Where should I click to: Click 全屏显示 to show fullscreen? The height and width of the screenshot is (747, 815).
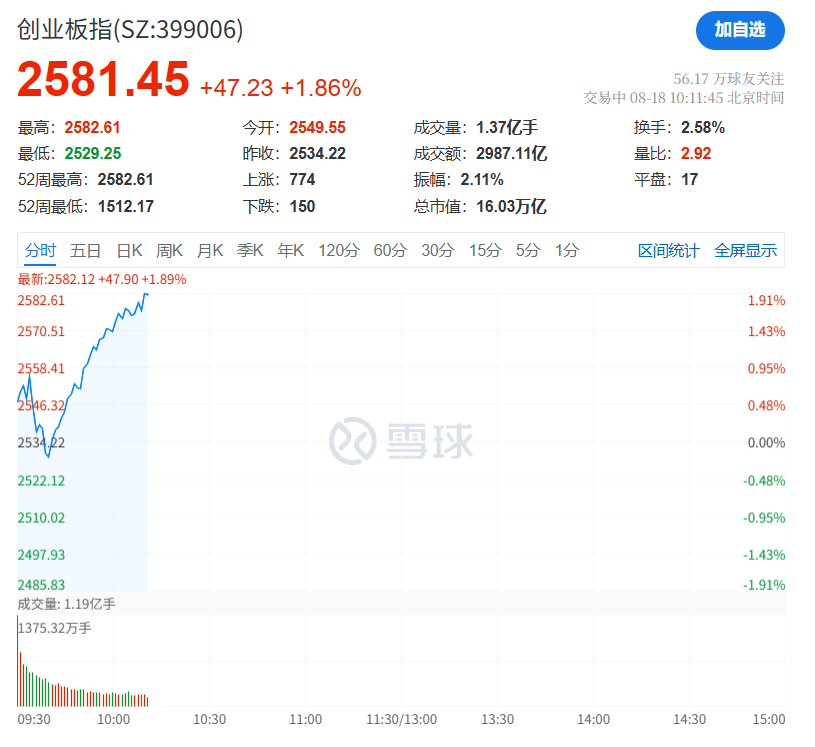tap(745, 251)
